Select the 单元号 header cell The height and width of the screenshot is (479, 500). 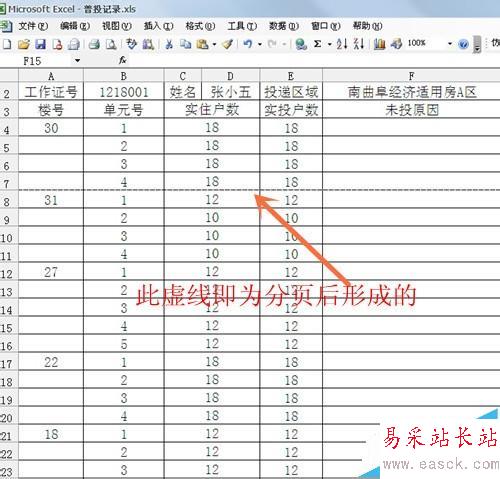[x=124, y=109]
